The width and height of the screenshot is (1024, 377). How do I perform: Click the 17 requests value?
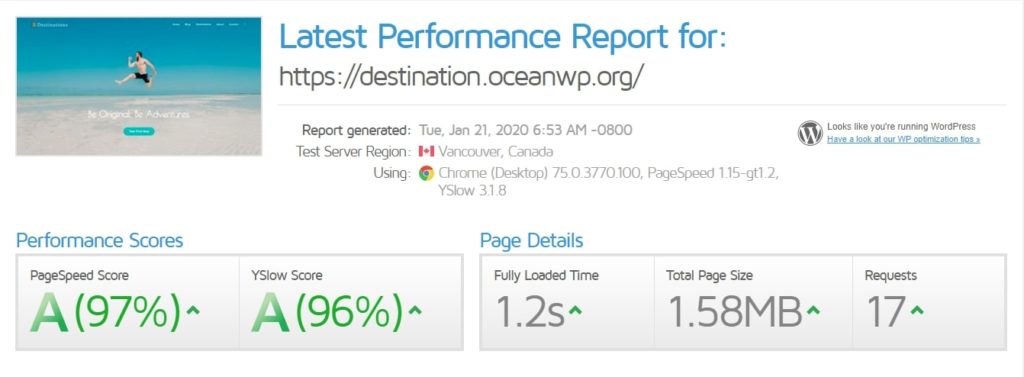[x=886, y=312]
